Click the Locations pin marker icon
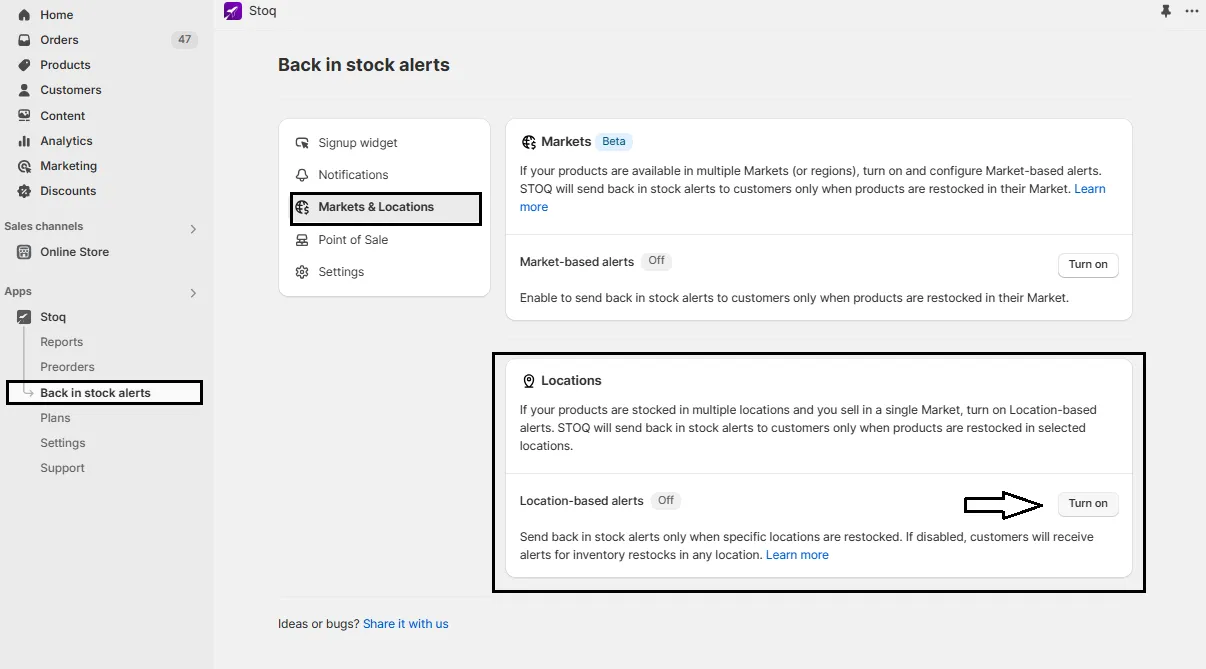Screen dimensions: 1206x669 pyautogui.click(x=529, y=381)
